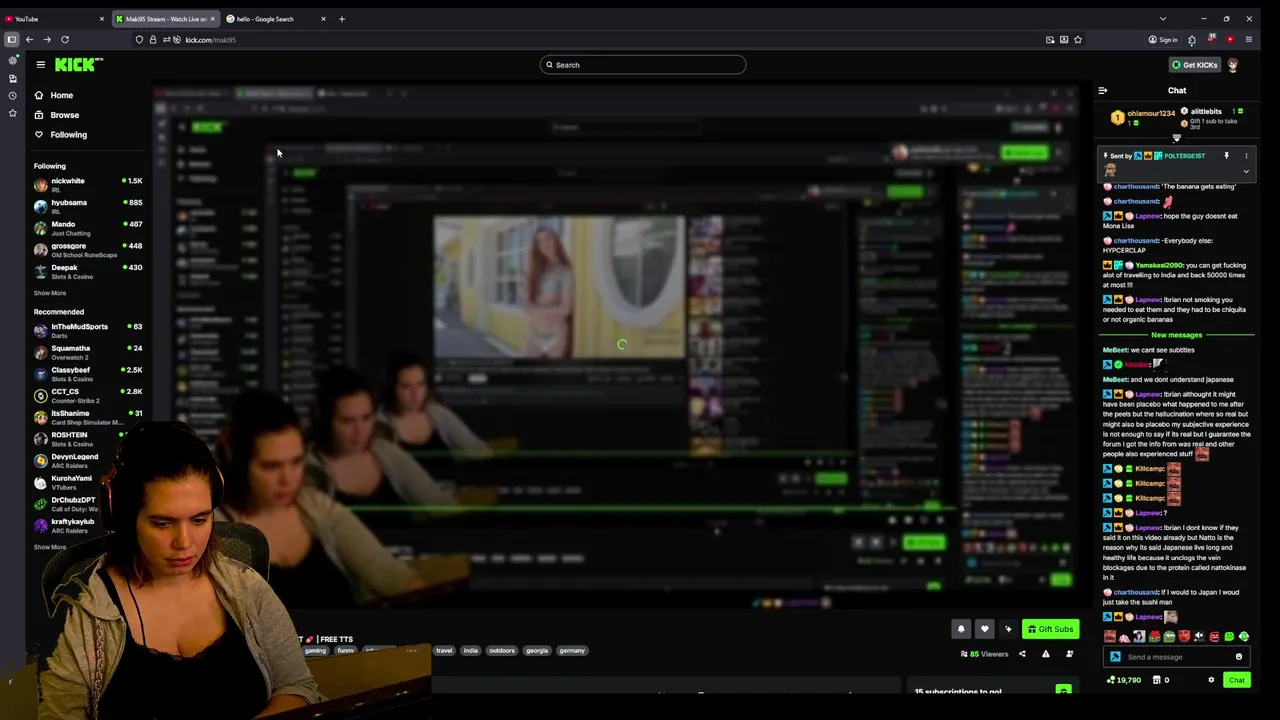This screenshot has width=1280, height=720.
Task: Open CCT_CS recommended channel
Action: click(x=88, y=395)
